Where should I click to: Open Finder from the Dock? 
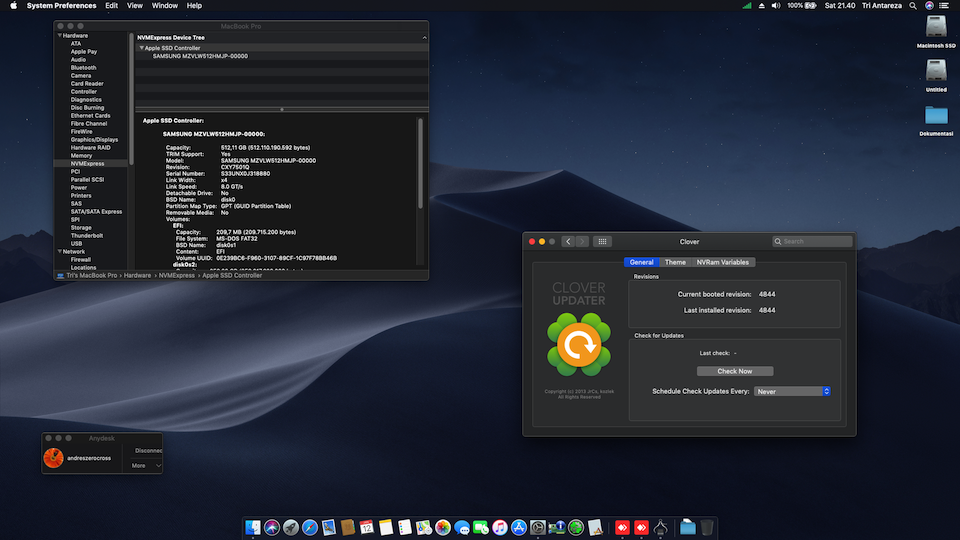pos(253,527)
